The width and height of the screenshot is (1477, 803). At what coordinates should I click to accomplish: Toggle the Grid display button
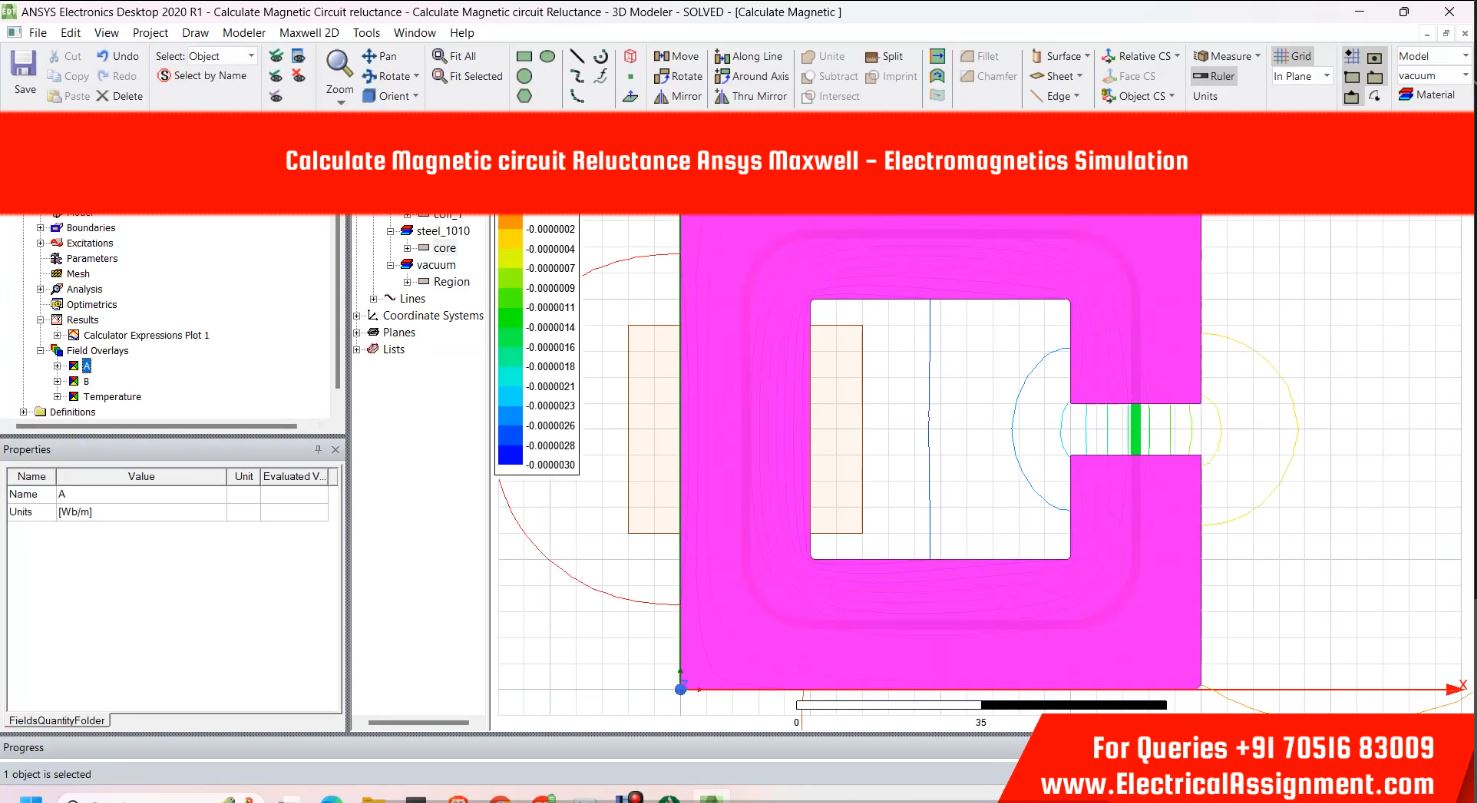(1291, 56)
